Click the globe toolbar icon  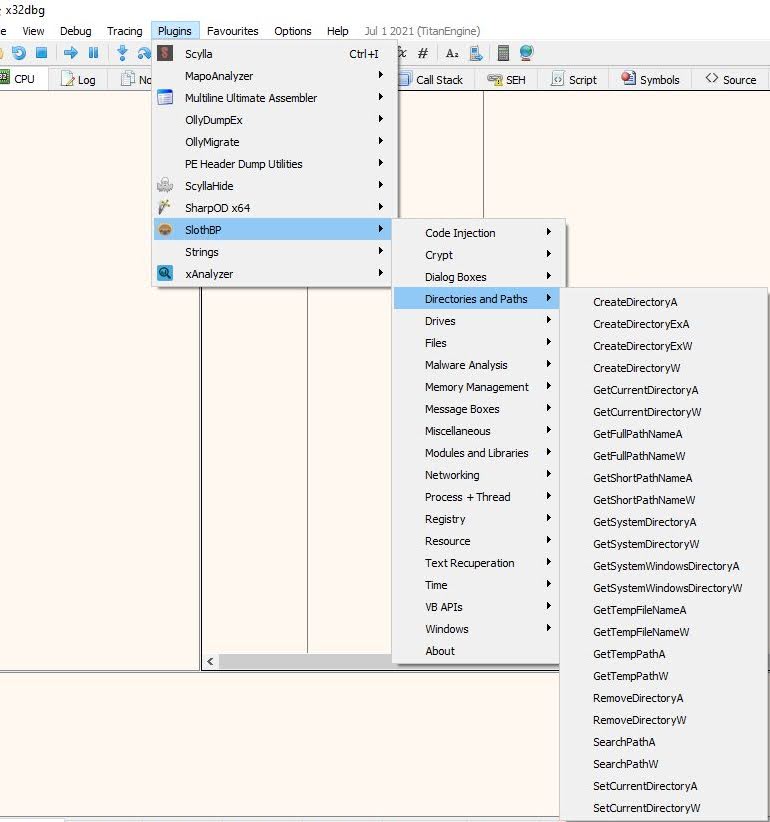coord(526,53)
